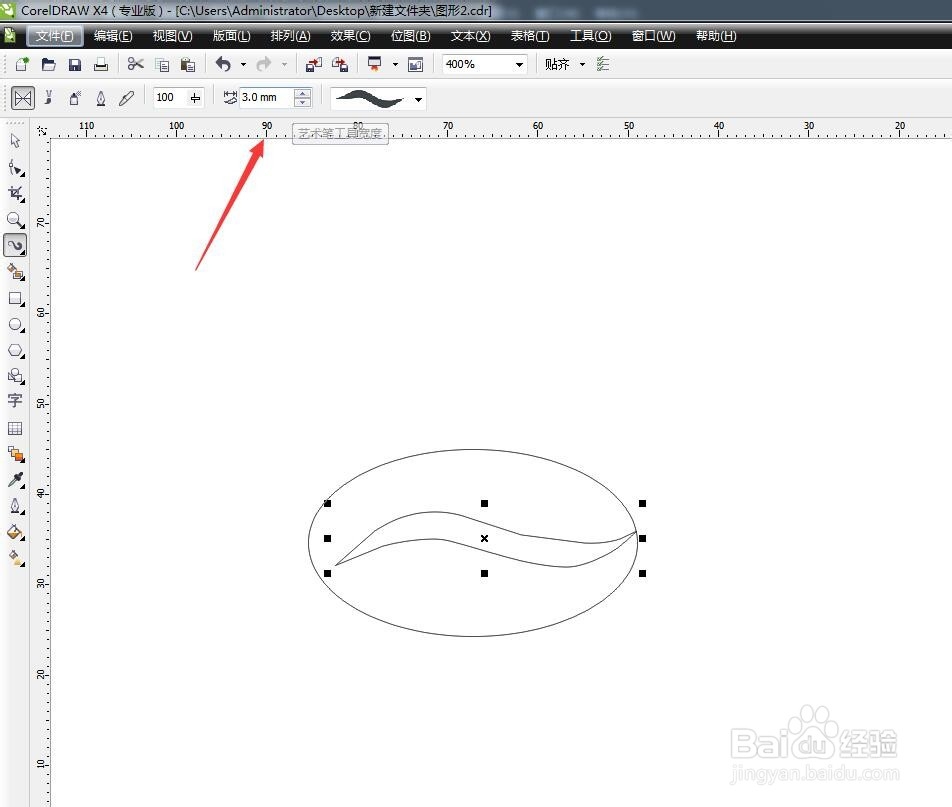The image size is (952, 807).
Task: Expand the 贴齐 snap dropdown
Action: pos(582,64)
